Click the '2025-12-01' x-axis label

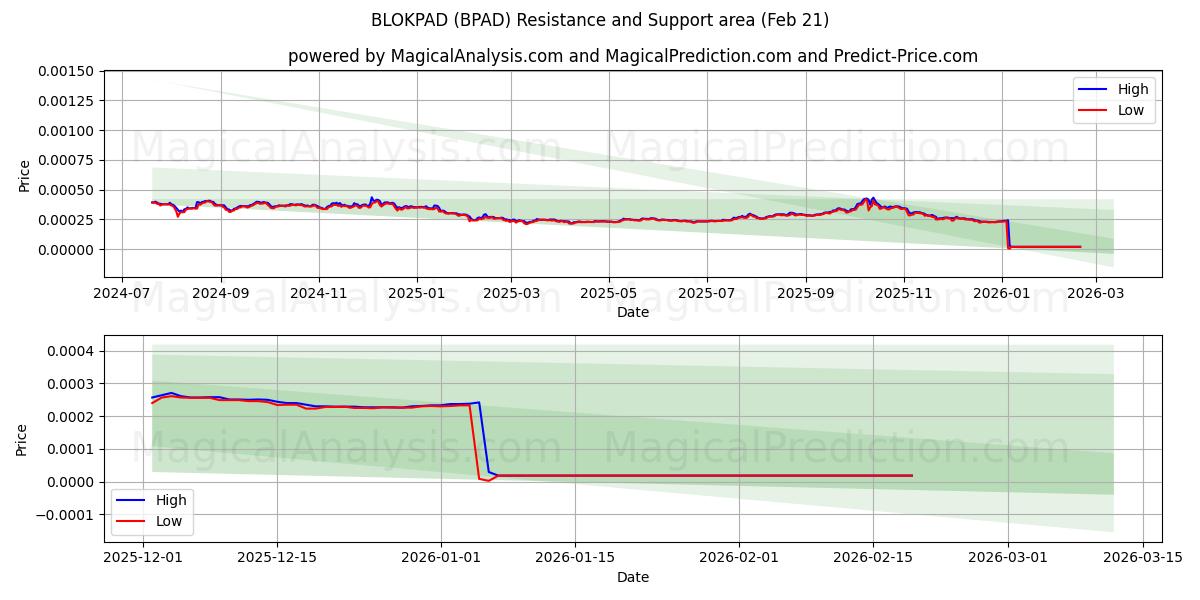pos(142,559)
